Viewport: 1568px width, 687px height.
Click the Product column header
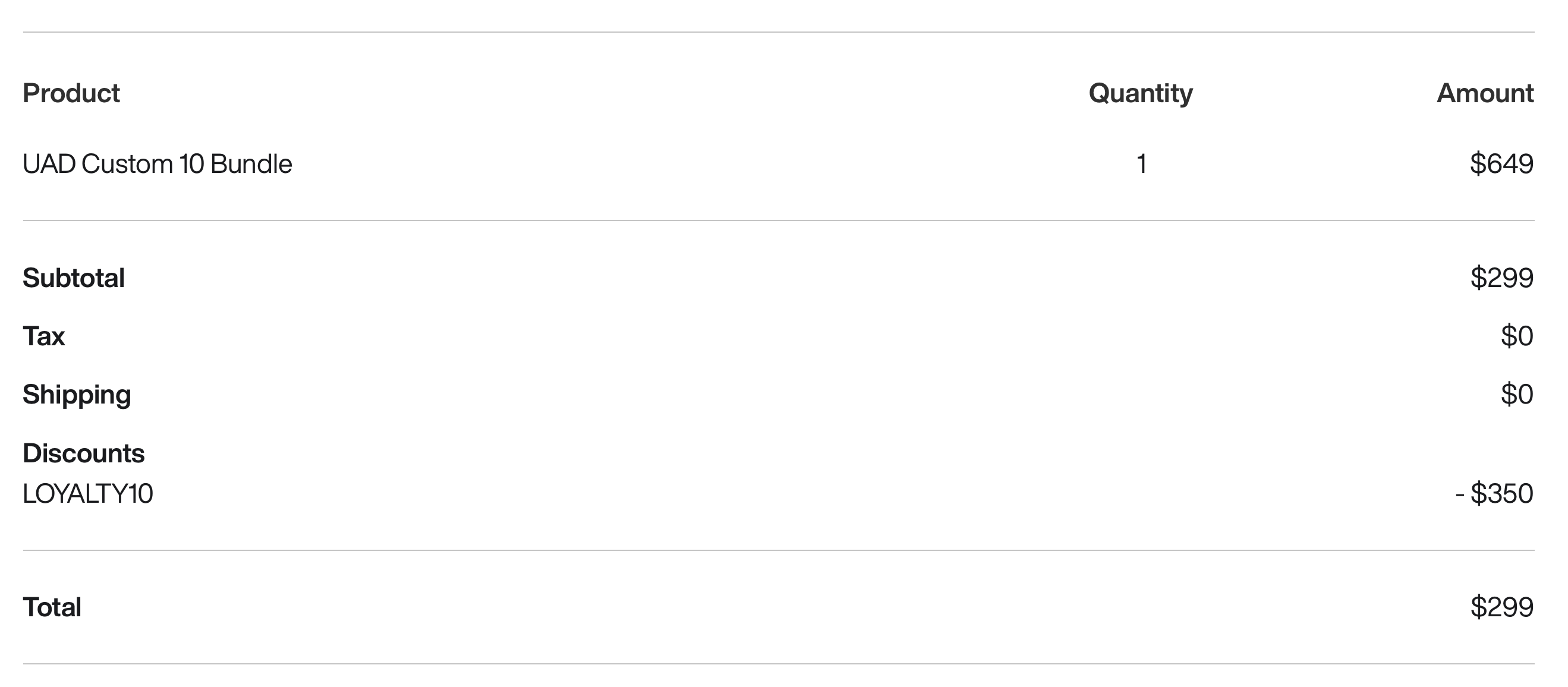point(71,93)
